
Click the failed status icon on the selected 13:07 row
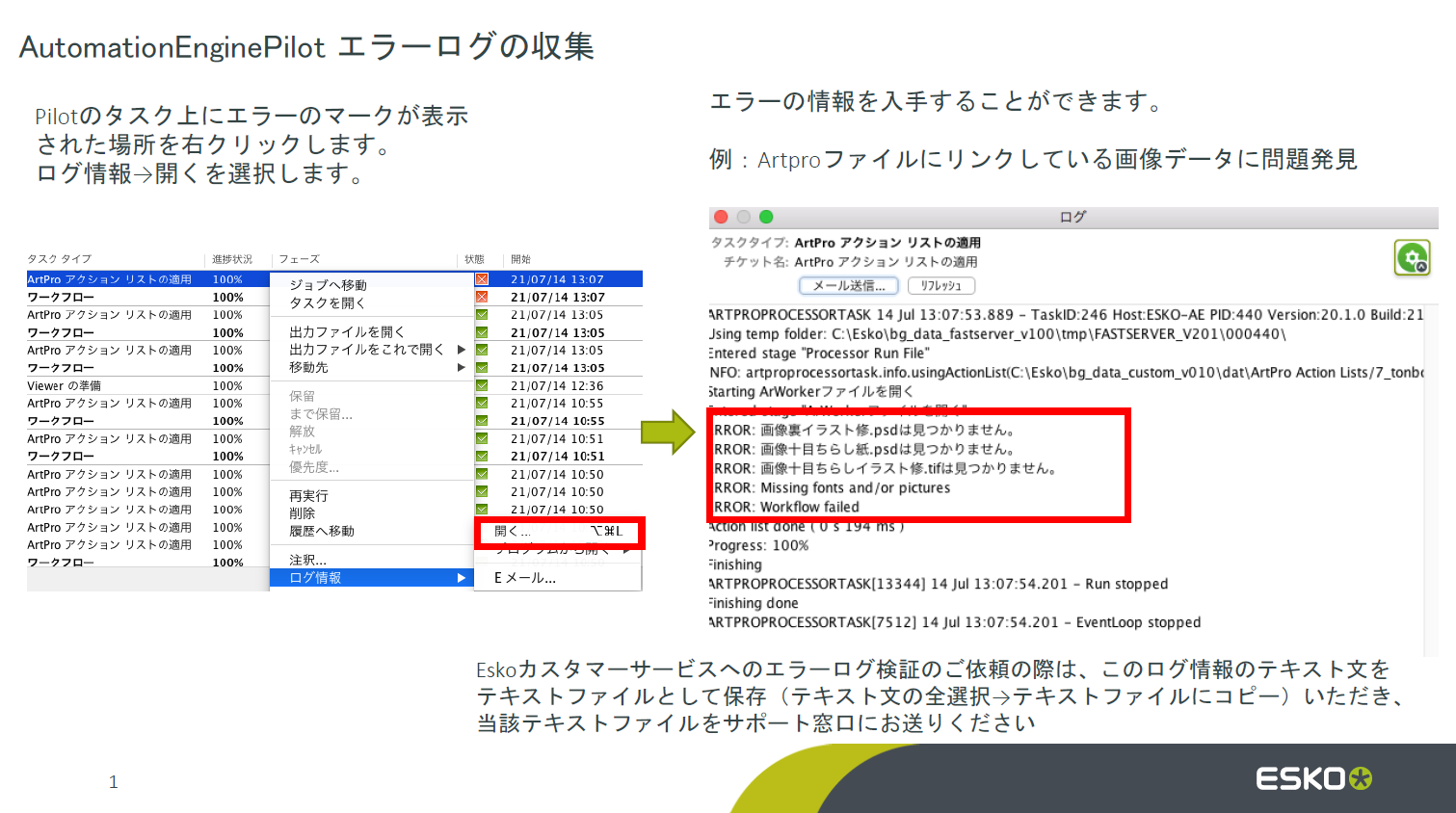(x=482, y=279)
